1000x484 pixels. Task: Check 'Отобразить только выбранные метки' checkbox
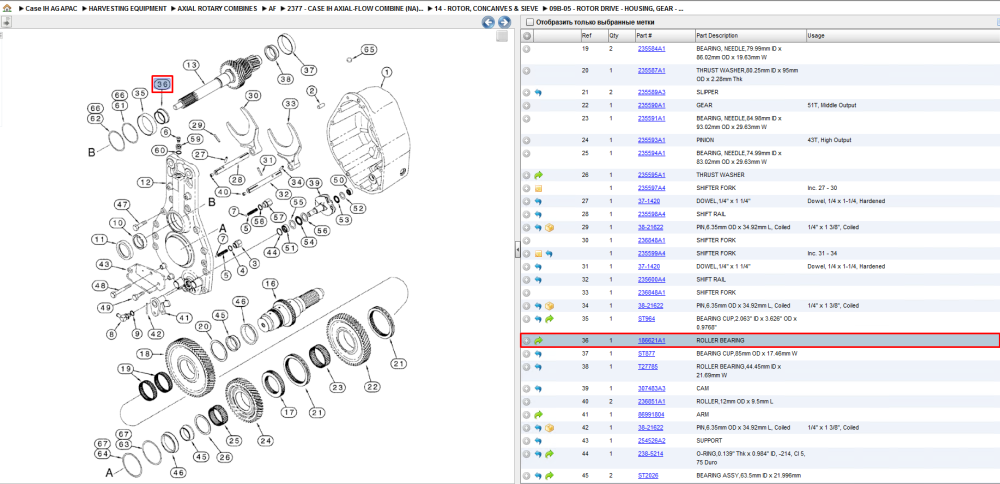(x=529, y=22)
